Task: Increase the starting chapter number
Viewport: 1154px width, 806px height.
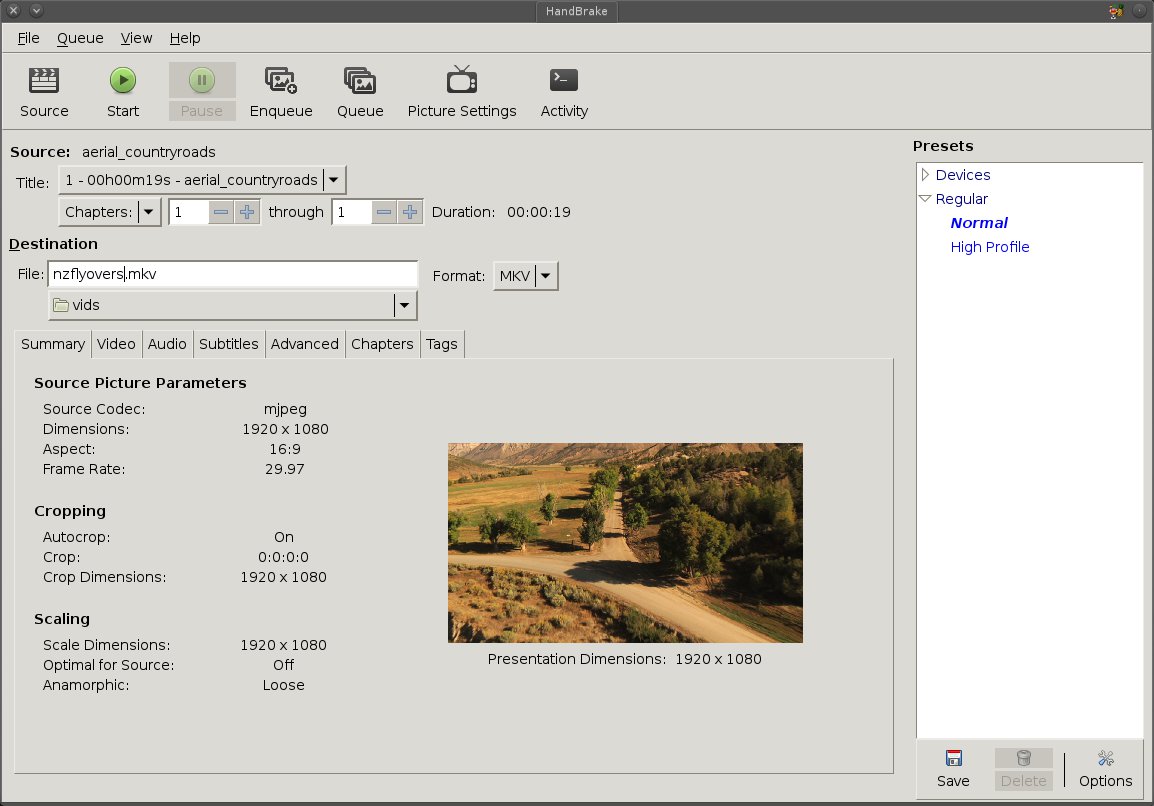Action: coord(247,212)
